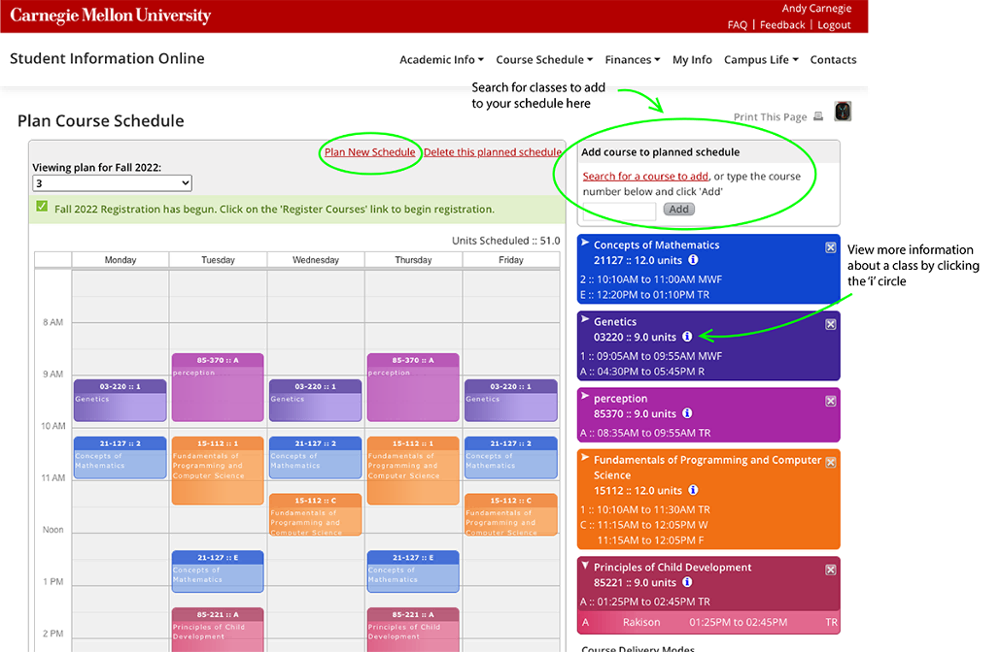This screenshot has width=1000, height=652.
Task: Click the Friday column header
Action: [x=511, y=260]
